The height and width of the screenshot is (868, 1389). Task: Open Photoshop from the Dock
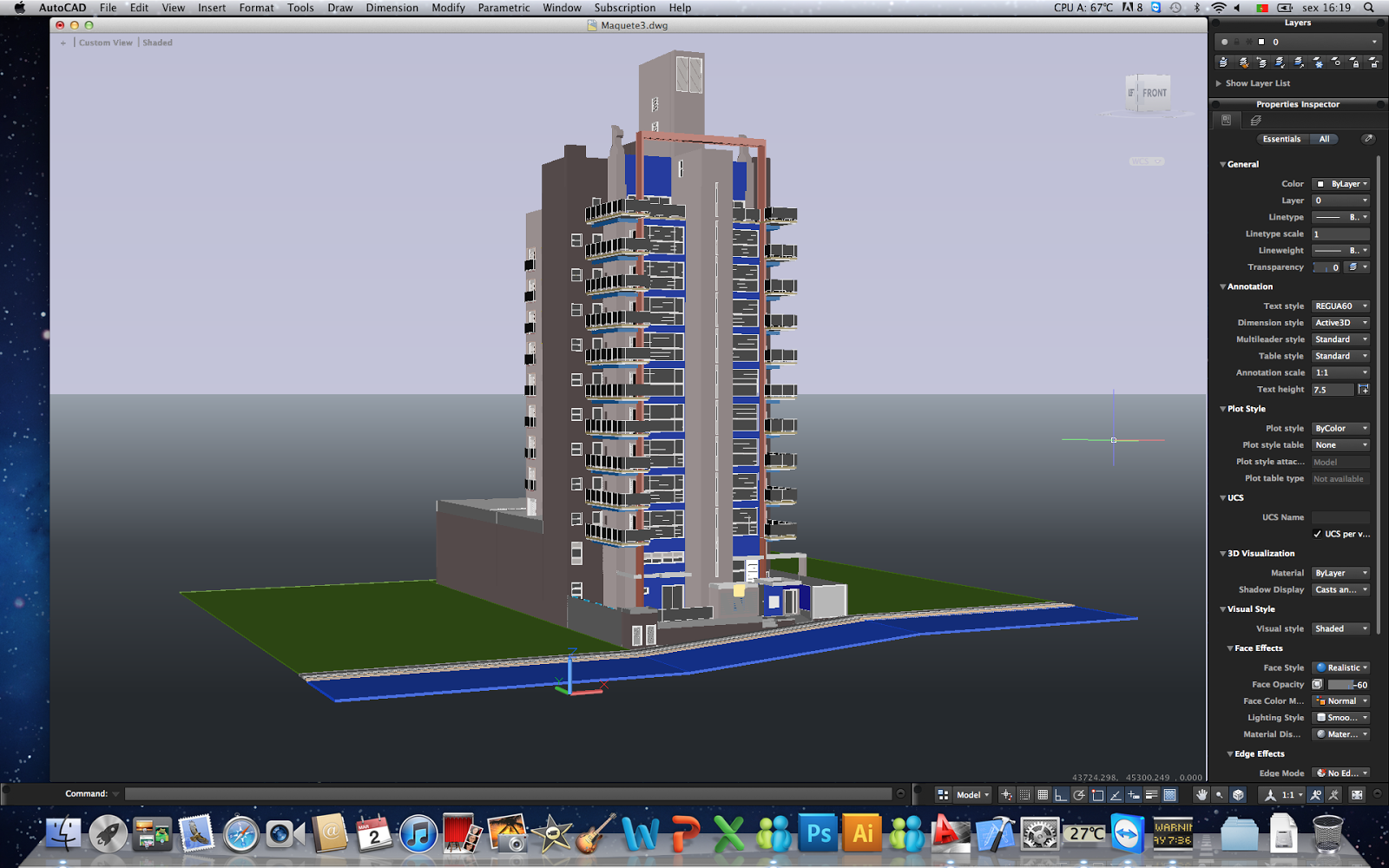click(819, 834)
